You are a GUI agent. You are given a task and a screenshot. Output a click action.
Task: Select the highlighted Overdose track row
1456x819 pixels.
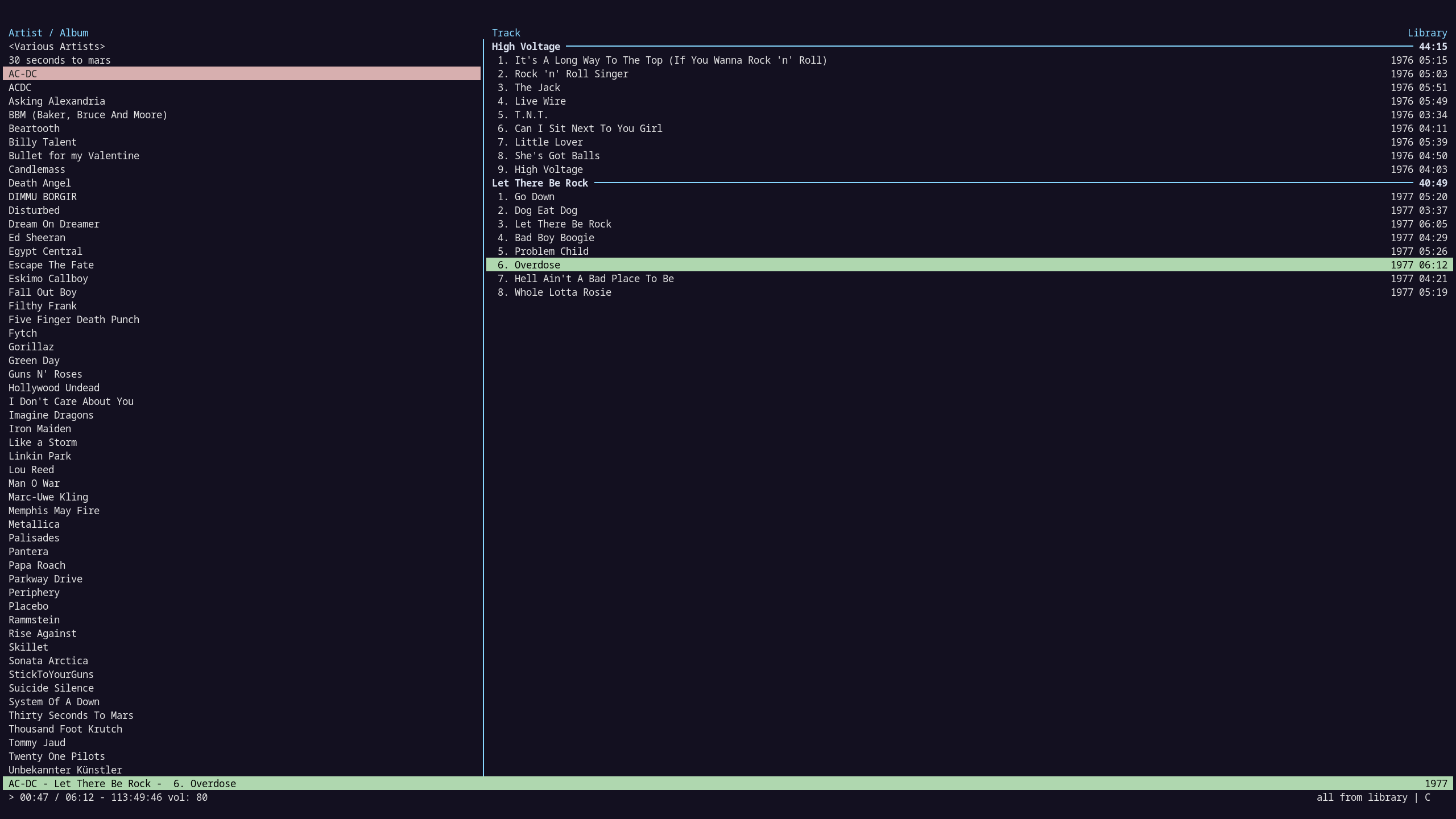coord(537,265)
